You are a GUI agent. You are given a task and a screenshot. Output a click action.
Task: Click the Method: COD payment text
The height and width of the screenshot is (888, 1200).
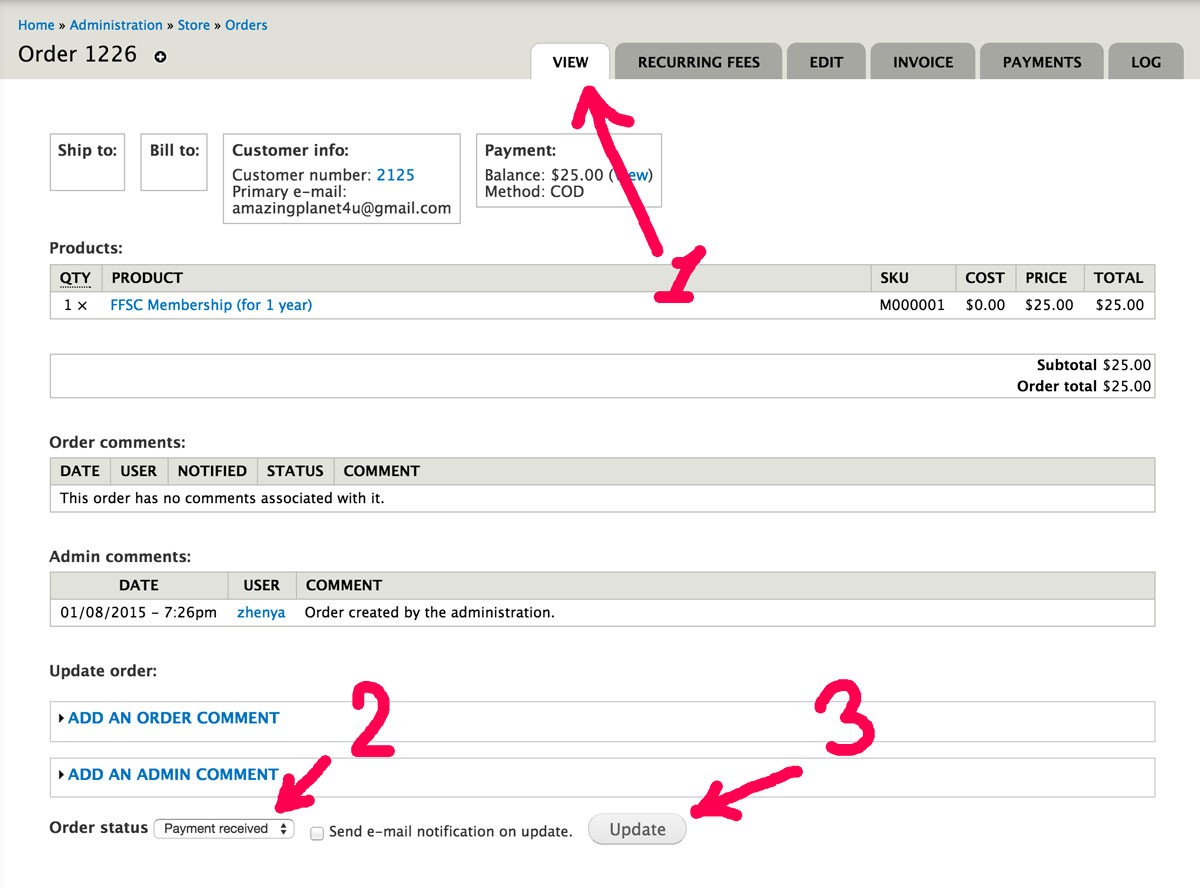pyautogui.click(x=534, y=191)
